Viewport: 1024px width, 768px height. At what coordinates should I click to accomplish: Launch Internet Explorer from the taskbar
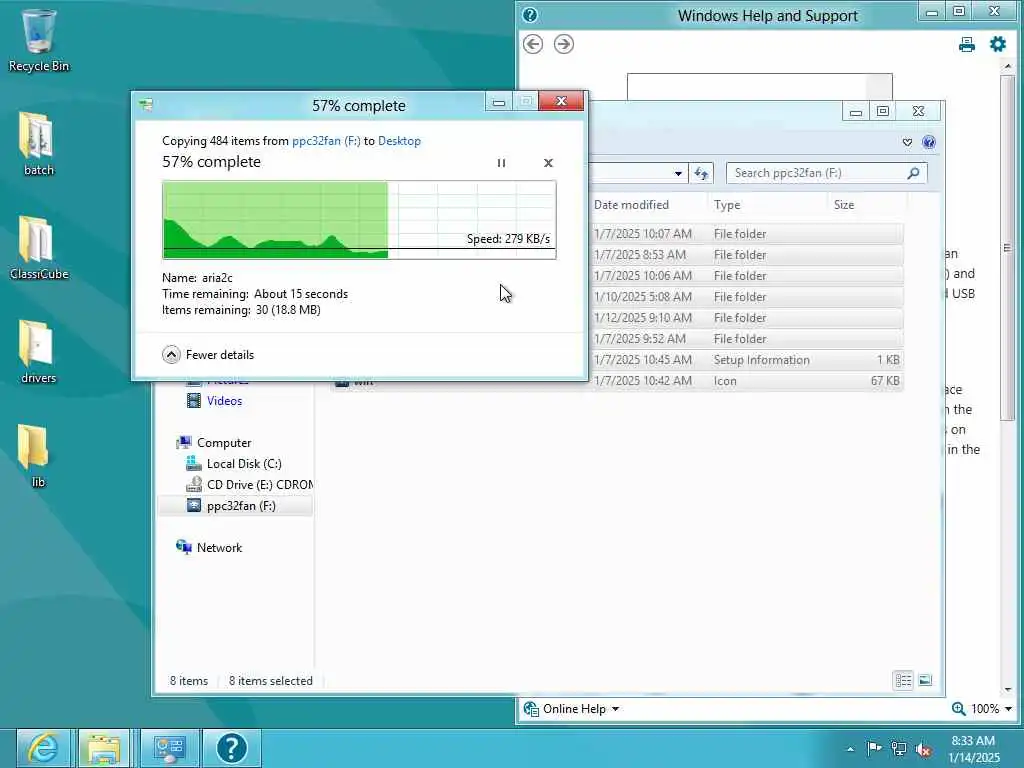coord(42,748)
